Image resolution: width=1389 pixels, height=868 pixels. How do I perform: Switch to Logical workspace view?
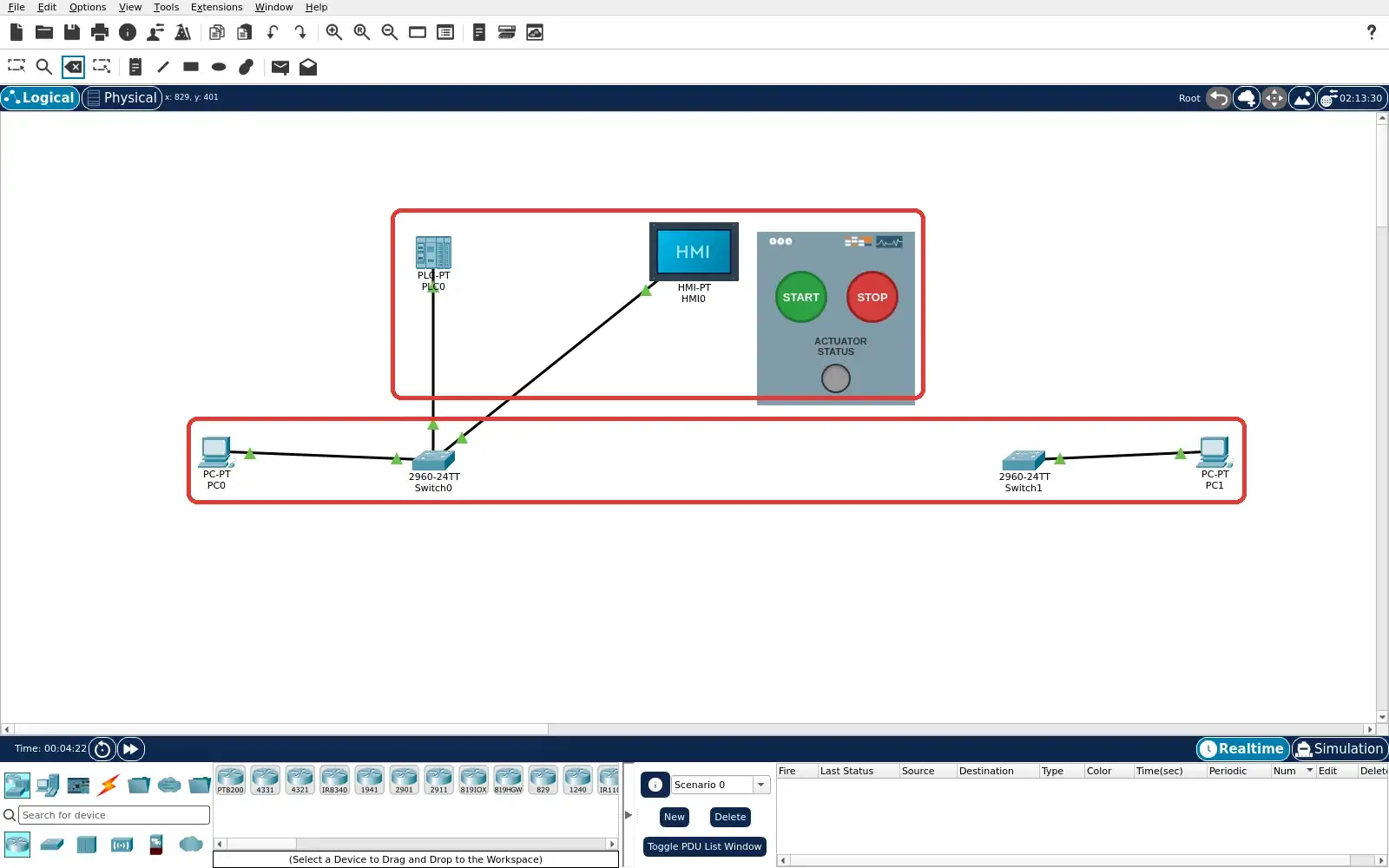41,98
